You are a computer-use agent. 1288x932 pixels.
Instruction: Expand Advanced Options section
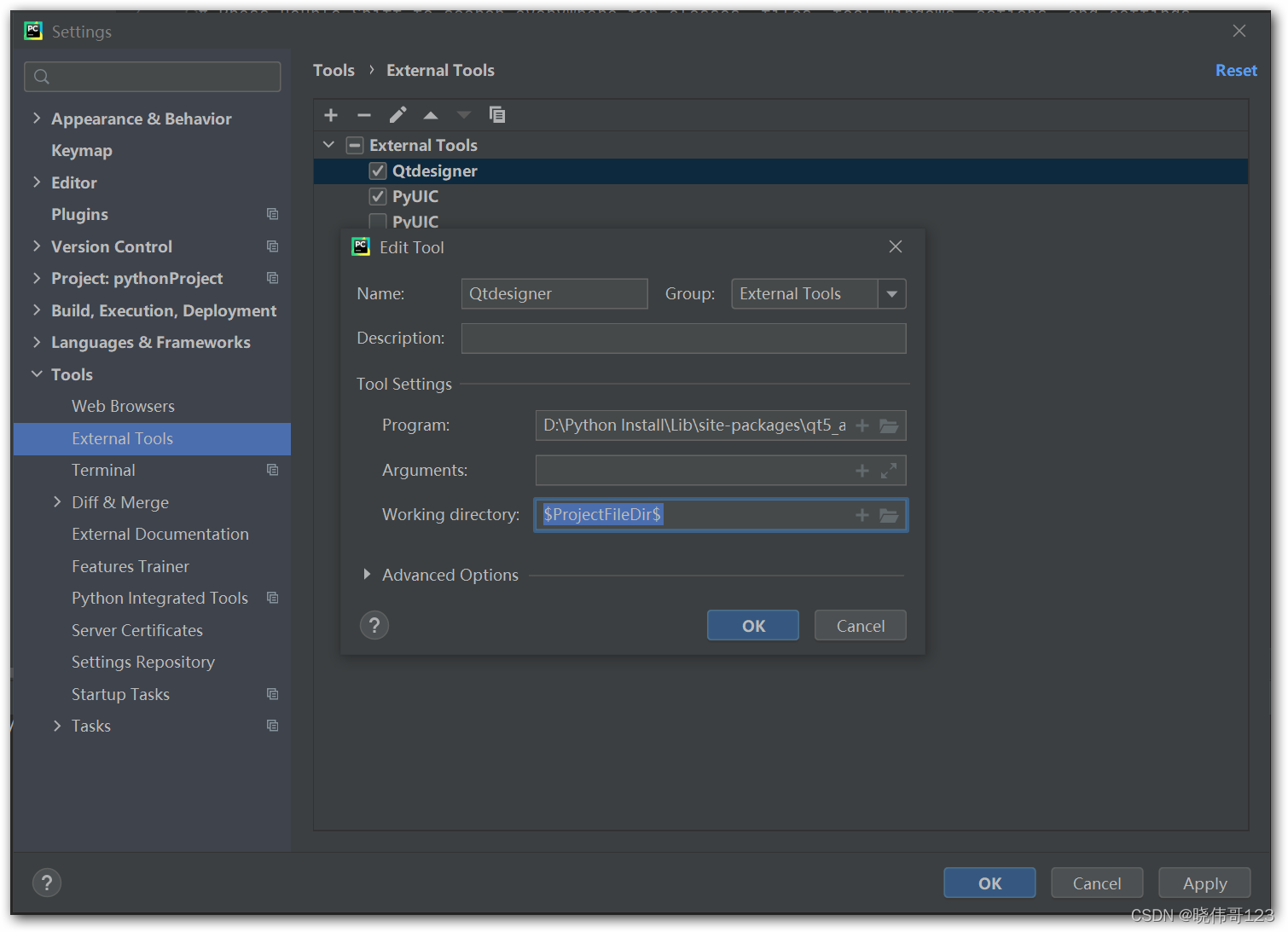367,575
